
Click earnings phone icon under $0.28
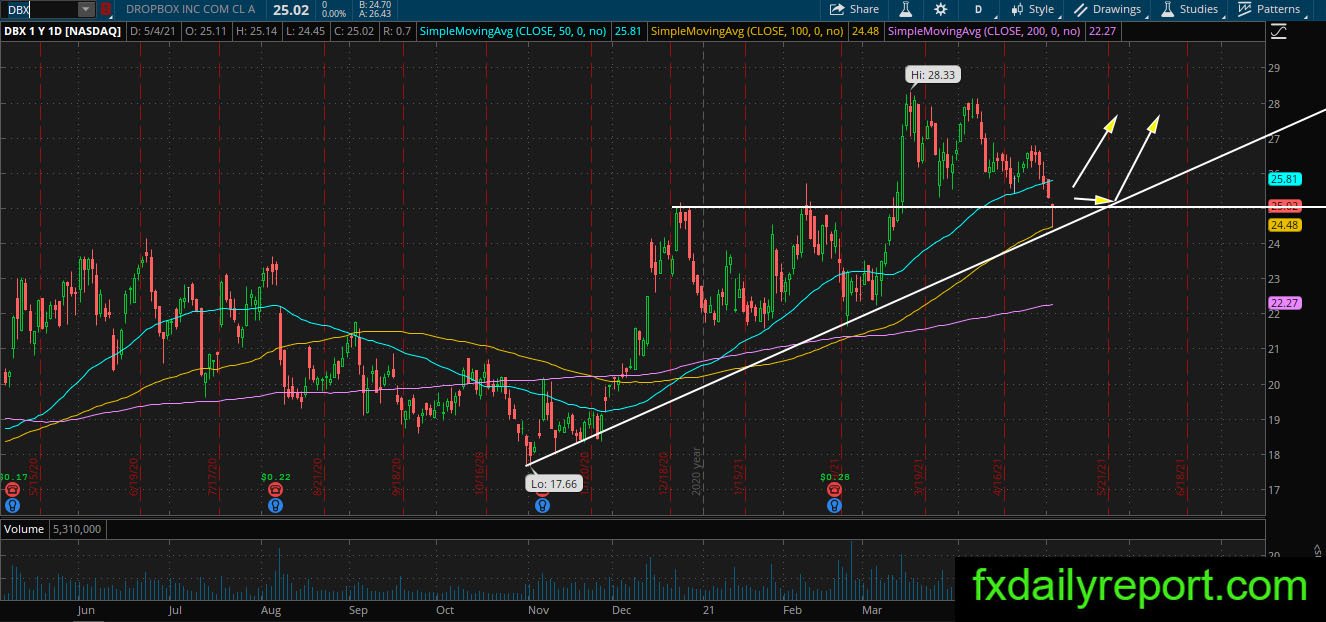point(833,490)
